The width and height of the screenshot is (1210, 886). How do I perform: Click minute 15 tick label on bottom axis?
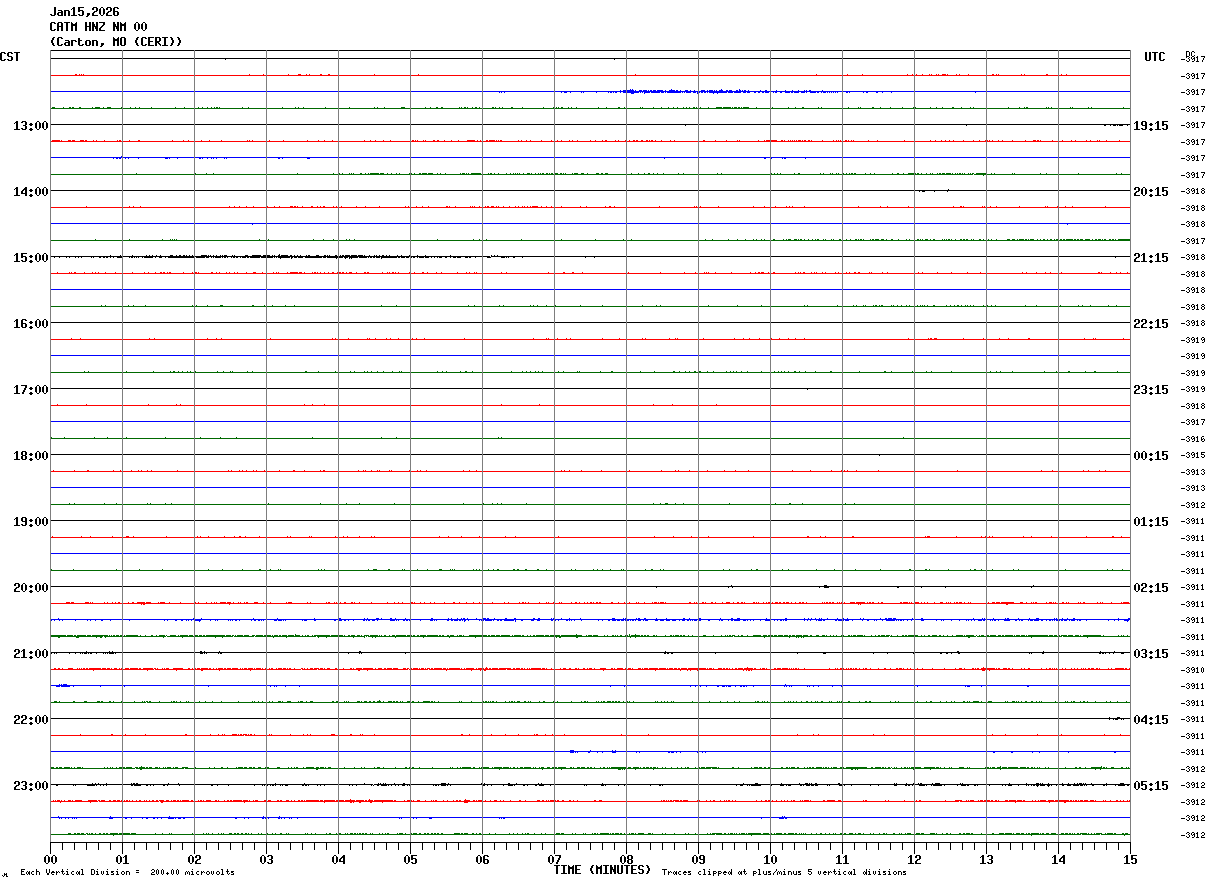pos(1130,859)
